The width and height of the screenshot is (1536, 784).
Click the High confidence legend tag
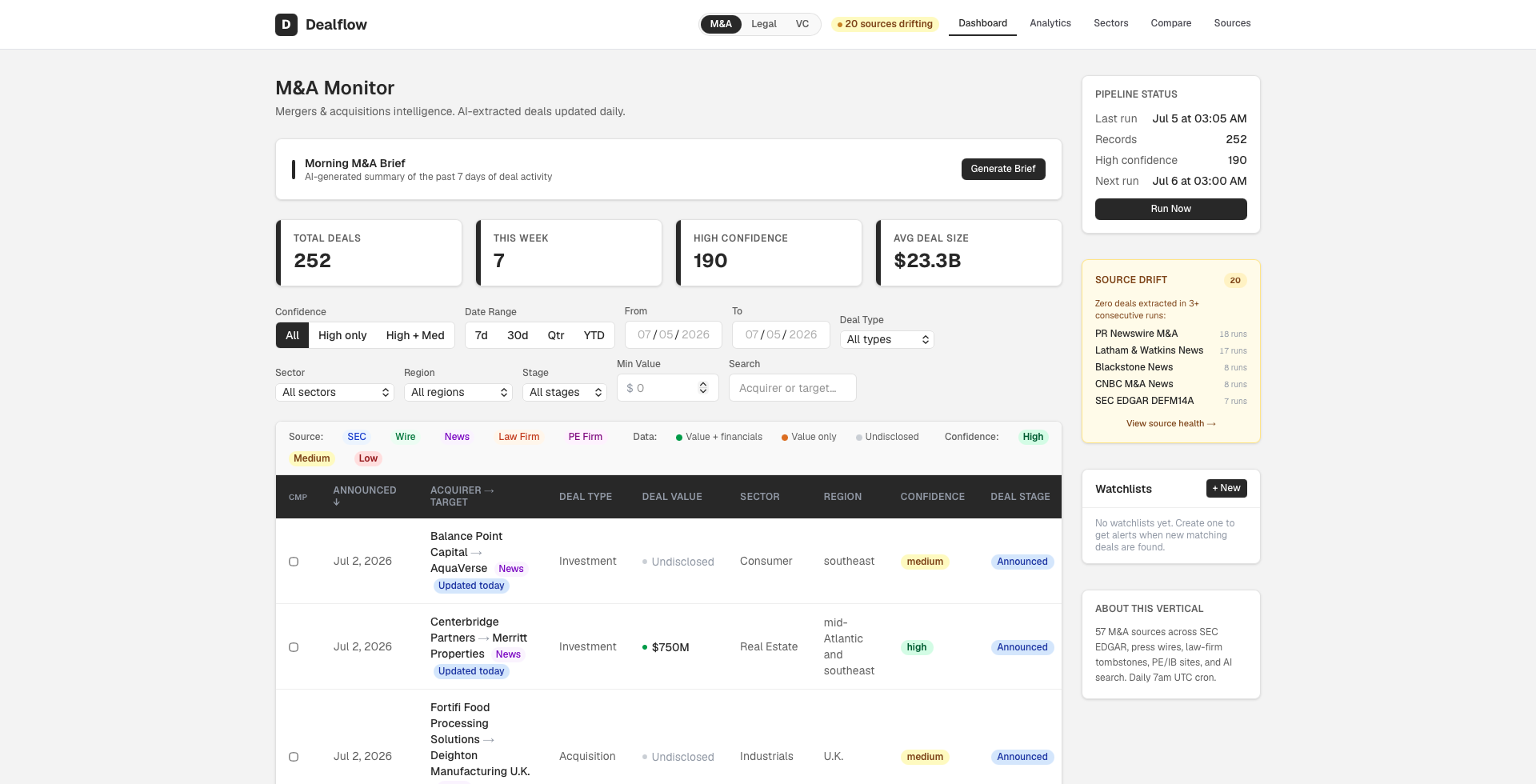tap(1033, 437)
